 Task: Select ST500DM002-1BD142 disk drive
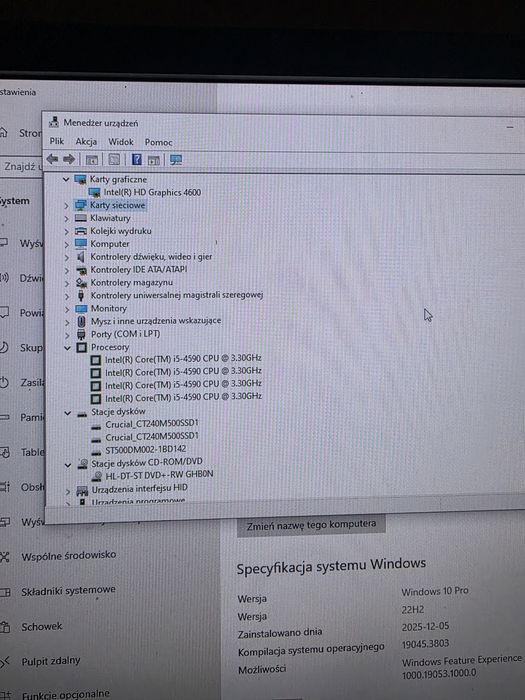(146, 449)
